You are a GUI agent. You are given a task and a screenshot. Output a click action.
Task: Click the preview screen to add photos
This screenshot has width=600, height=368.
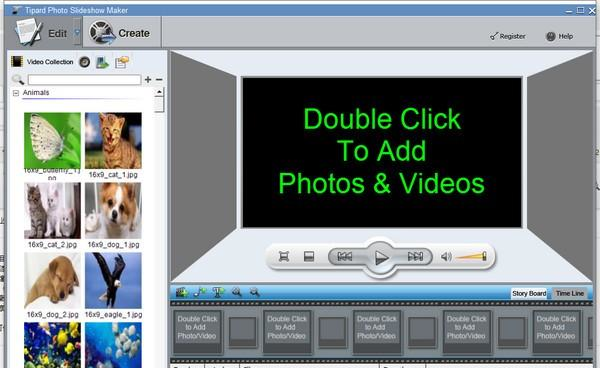[x=382, y=152]
